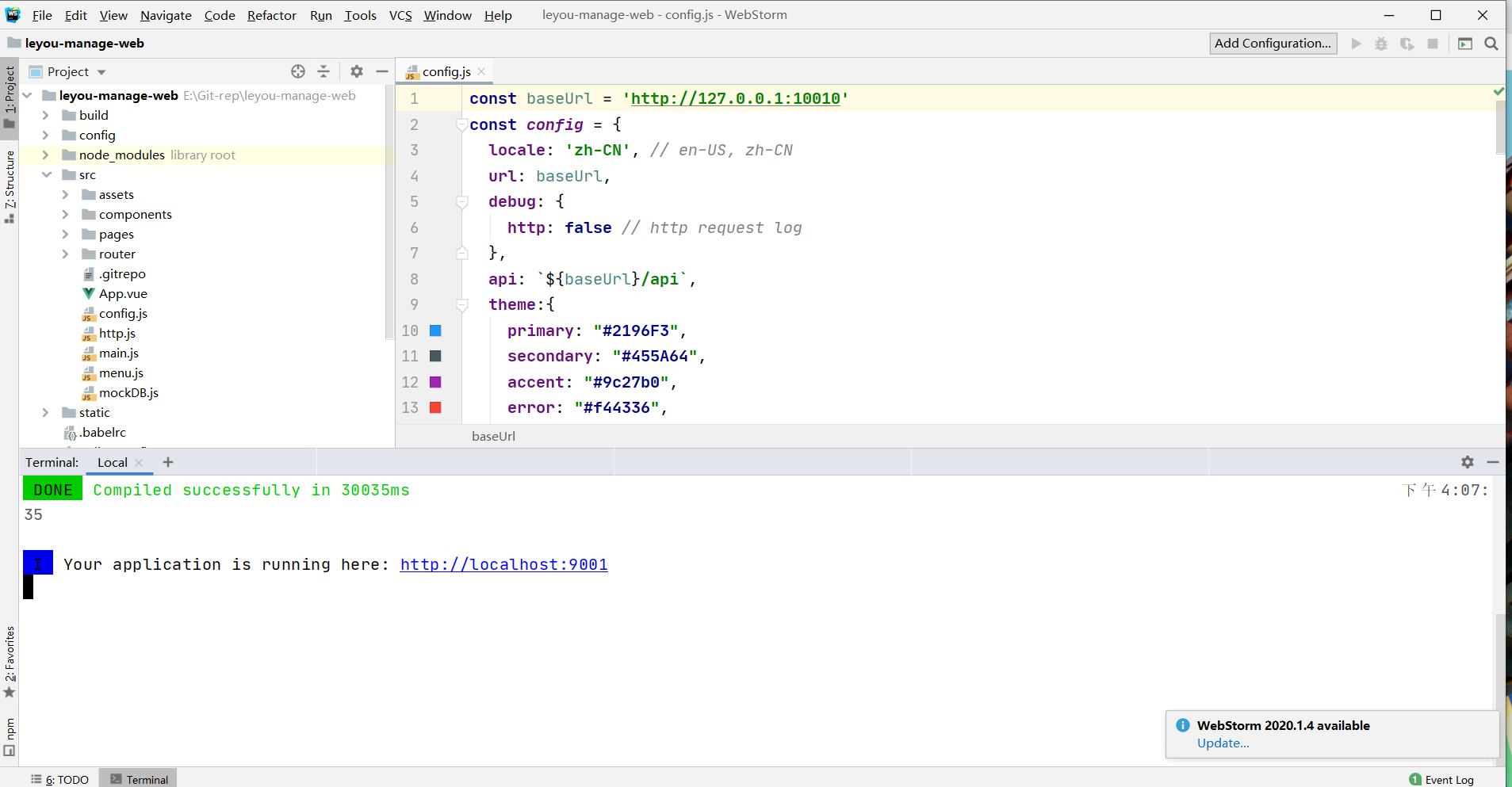Expand the pages folder

coord(65,234)
